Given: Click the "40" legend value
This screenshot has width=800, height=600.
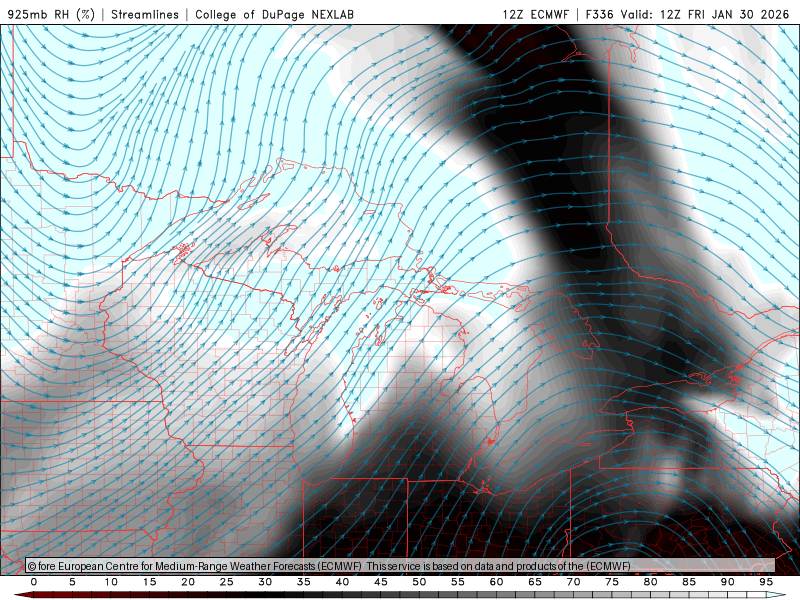Looking at the screenshot, I should point(342,582).
